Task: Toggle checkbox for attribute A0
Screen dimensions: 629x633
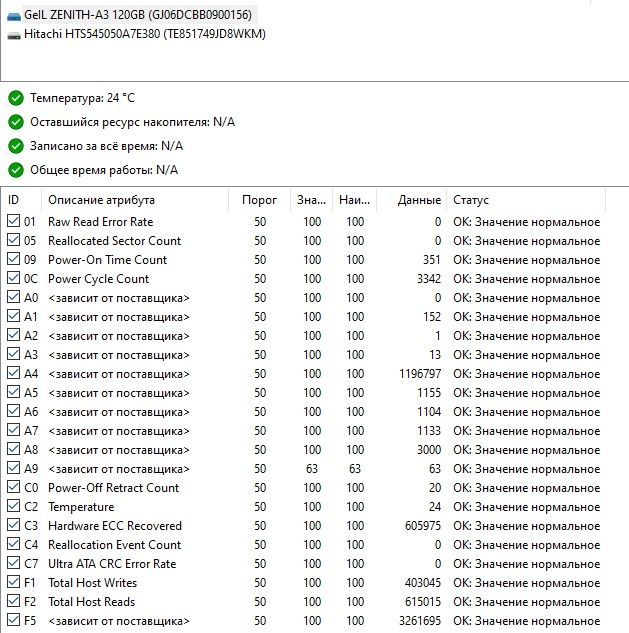Action: (x=13, y=297)
